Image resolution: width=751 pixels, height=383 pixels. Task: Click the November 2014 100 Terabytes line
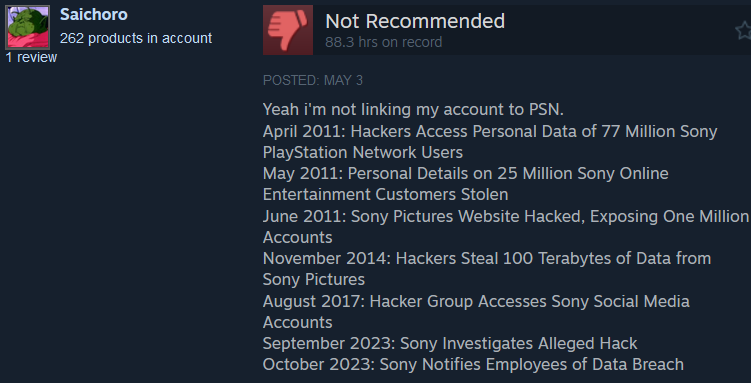tap(487, 259)
